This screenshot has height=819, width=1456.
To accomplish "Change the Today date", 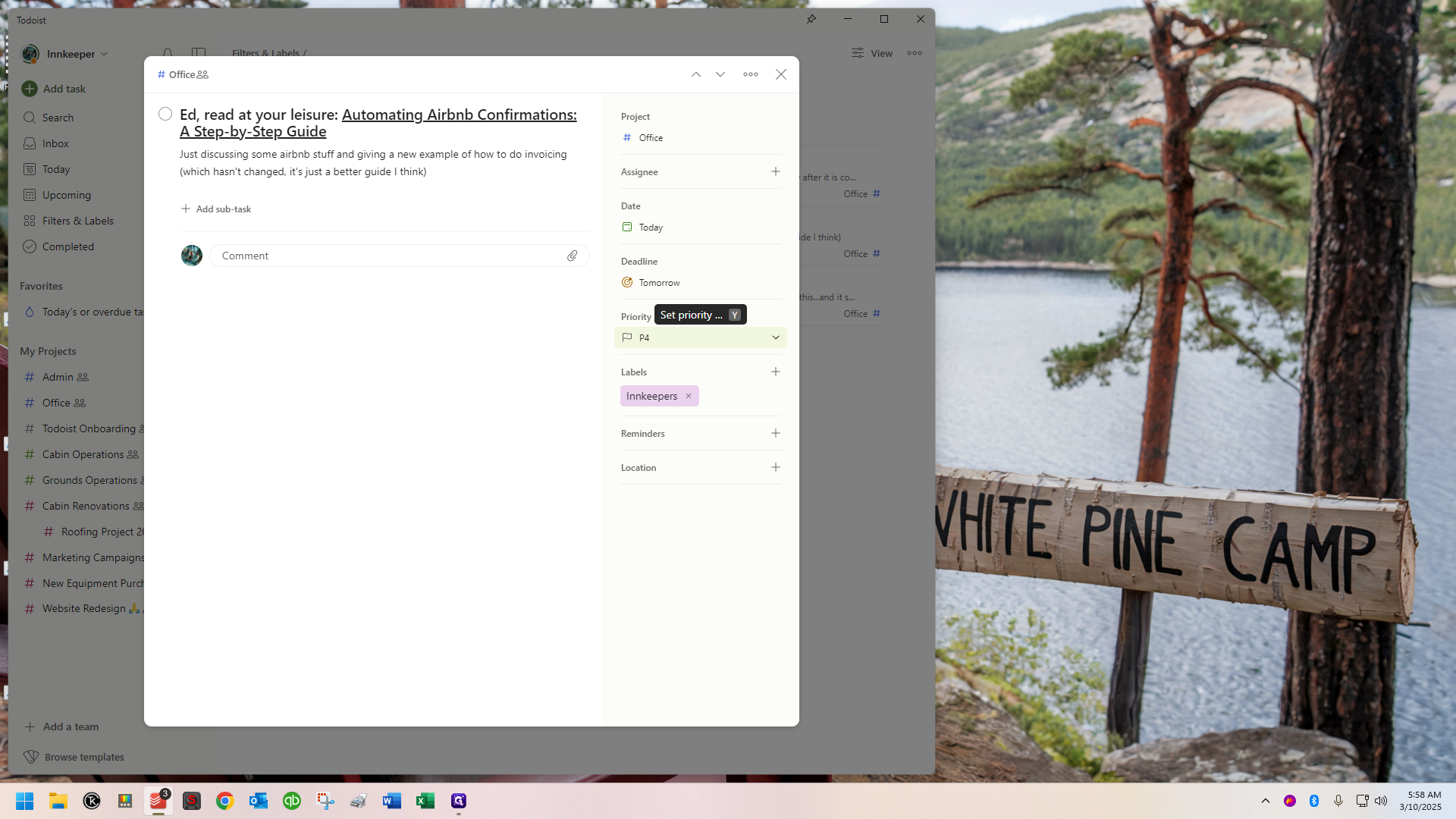I will pos(701,227).
